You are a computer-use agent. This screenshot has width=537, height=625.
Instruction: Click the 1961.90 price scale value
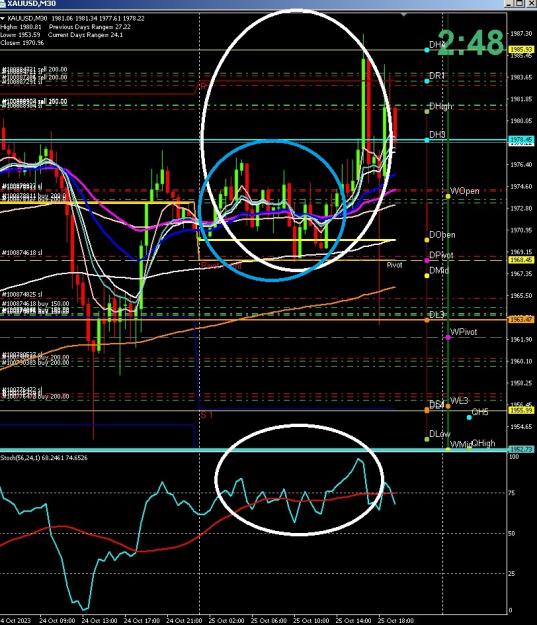tap(521, 340)
